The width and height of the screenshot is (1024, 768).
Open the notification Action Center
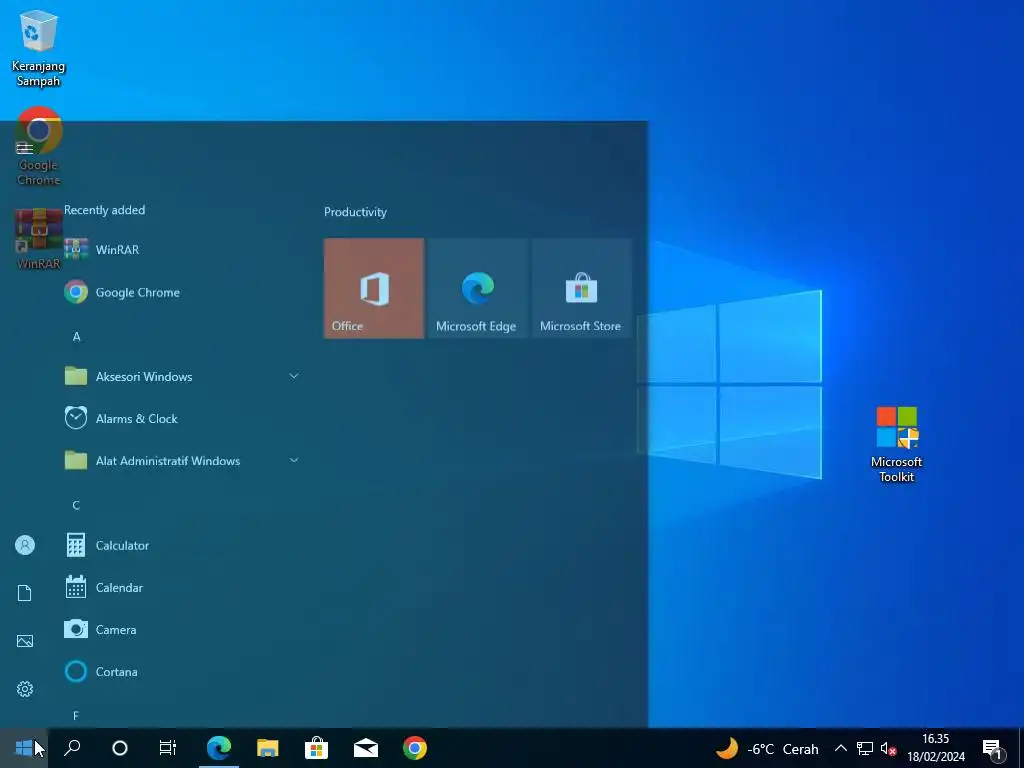coord(993,749)
